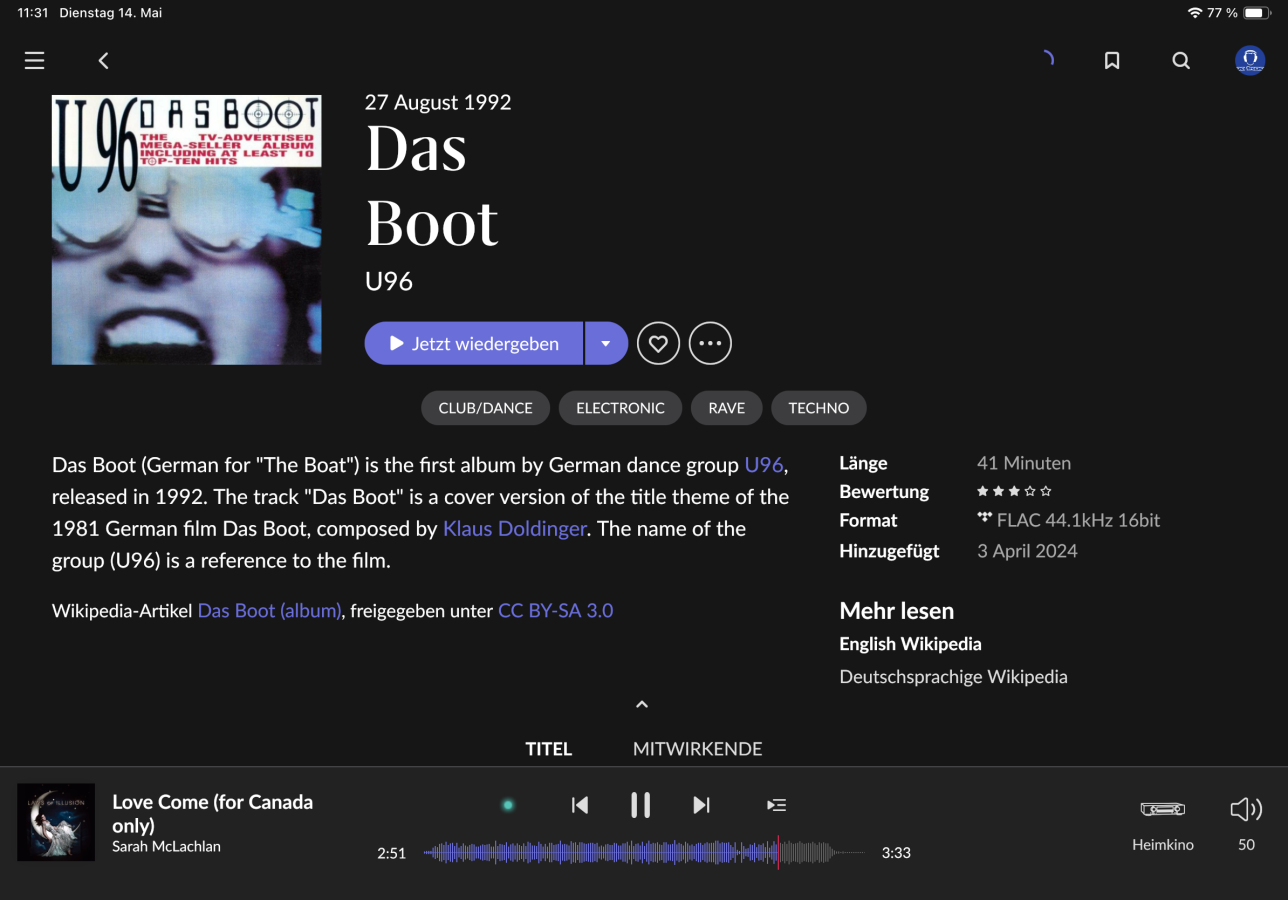Open the hamburger navigation menu
The image size is (1288, 900).
pyautogui.click(x=35, y=61)
